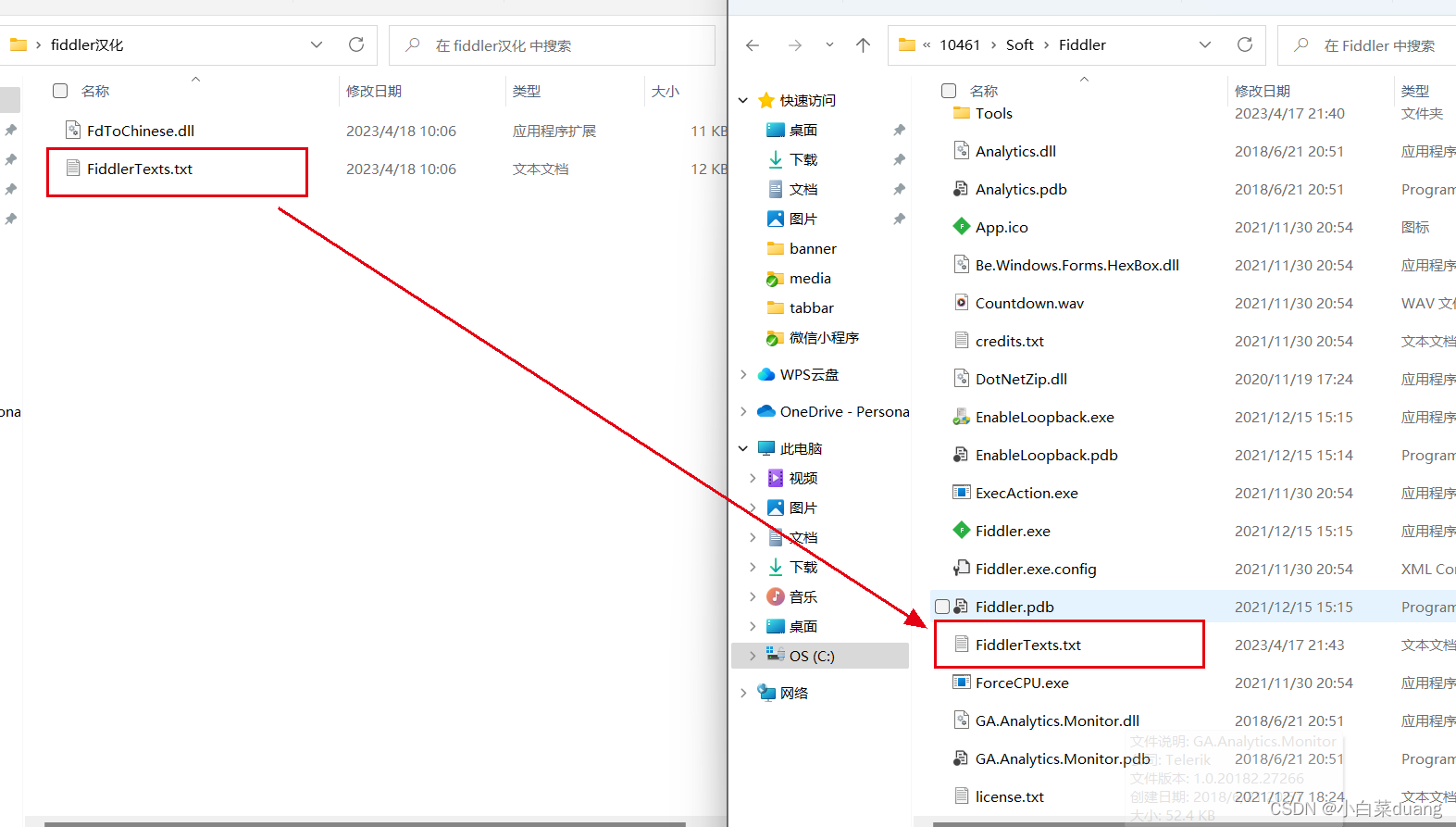Click the Analytics.pdb file icon
Image resolution: width=1456 pixels, height=827 pixels.
coord(962,189)
